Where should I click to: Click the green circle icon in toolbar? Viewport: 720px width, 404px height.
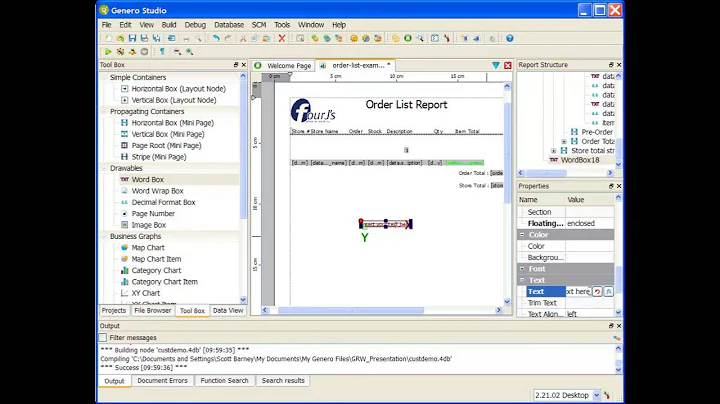click(408, 39)
